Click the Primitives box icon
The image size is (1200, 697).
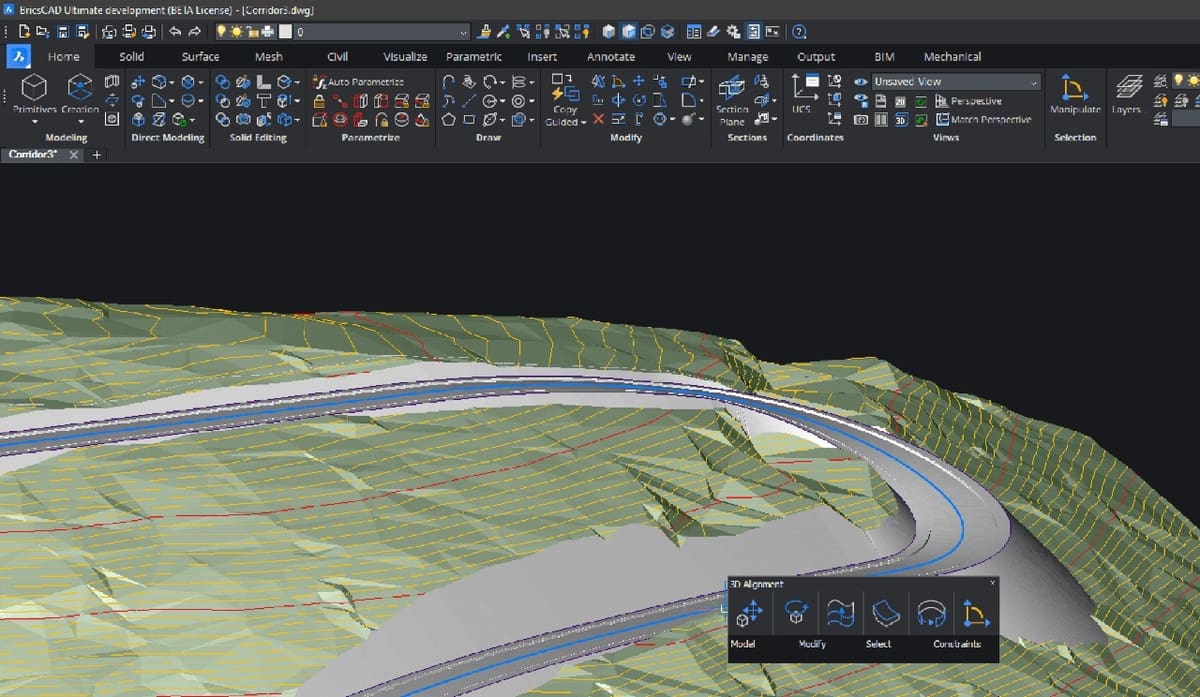pyautogui.click(x=35, y=86)
